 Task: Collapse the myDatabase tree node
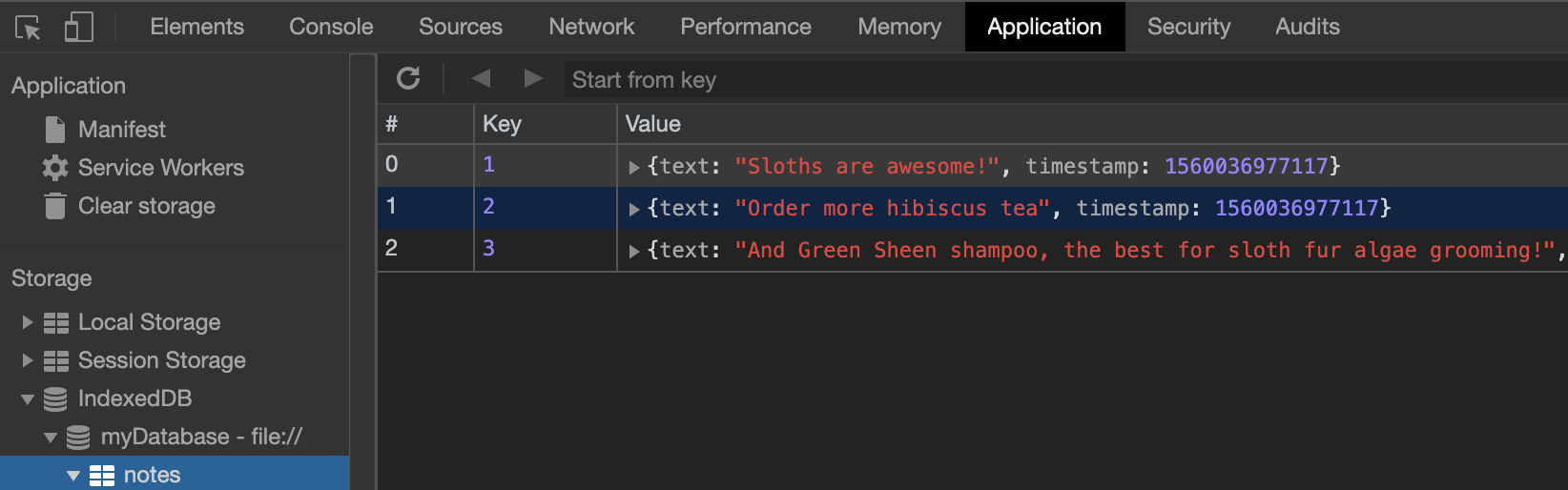pyautogui.click(x=51, y=438)
